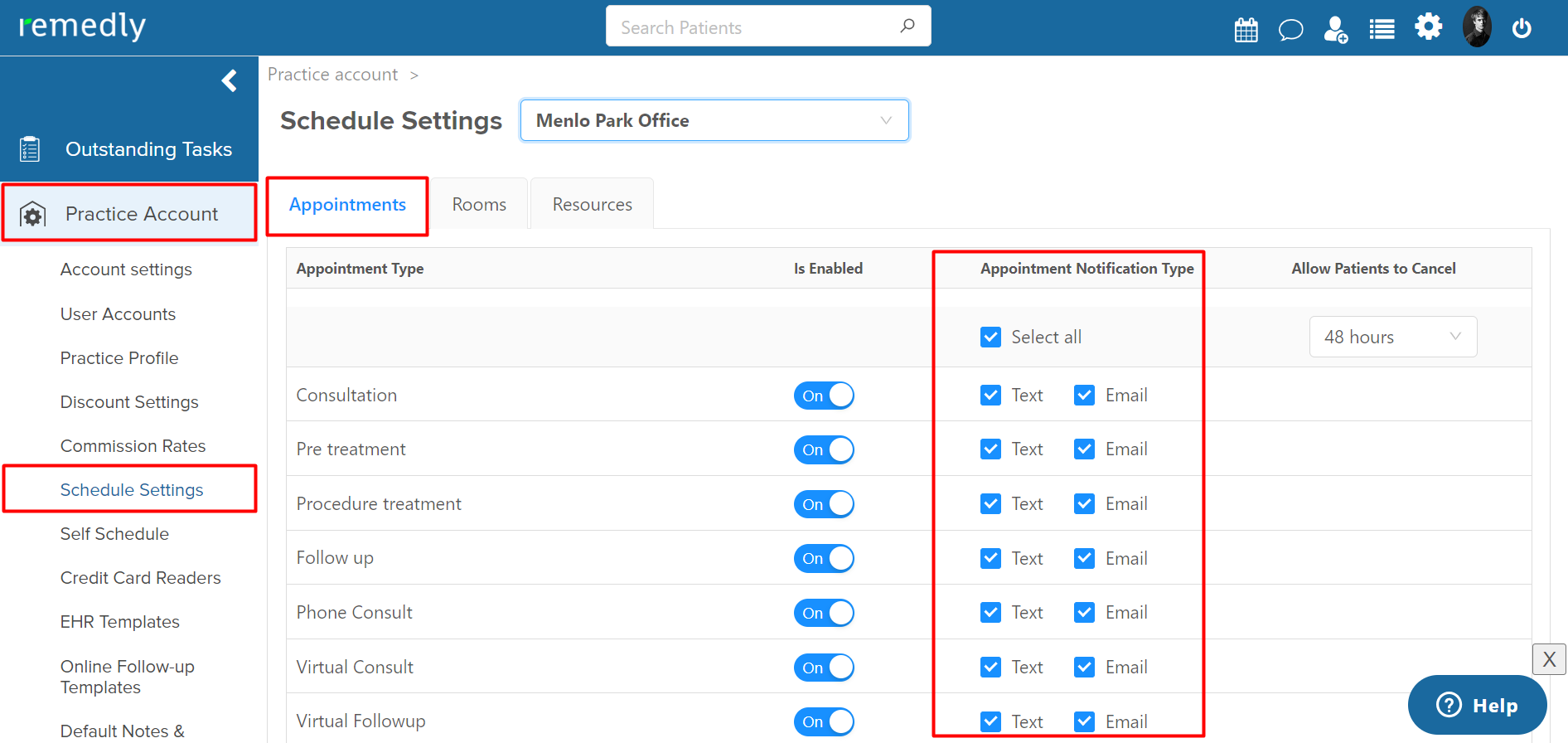This screenshot has height=743, width=1568.
Task: Collapse the sidebar with left chevron
Action: point(230,80)
